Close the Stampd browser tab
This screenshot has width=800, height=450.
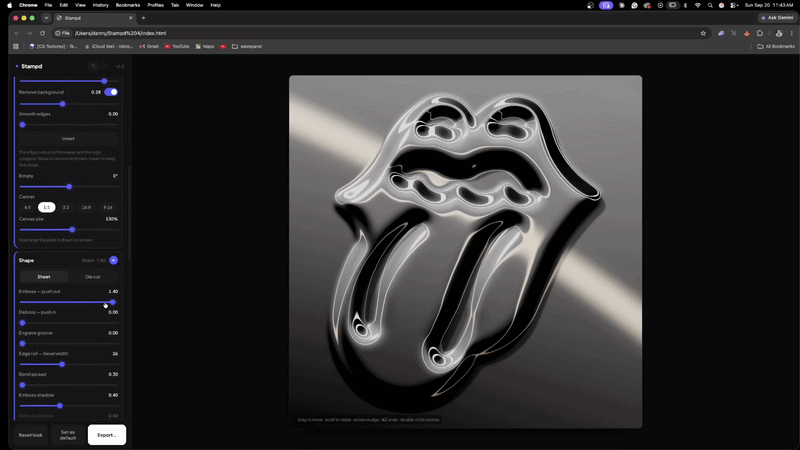(130, 18)
